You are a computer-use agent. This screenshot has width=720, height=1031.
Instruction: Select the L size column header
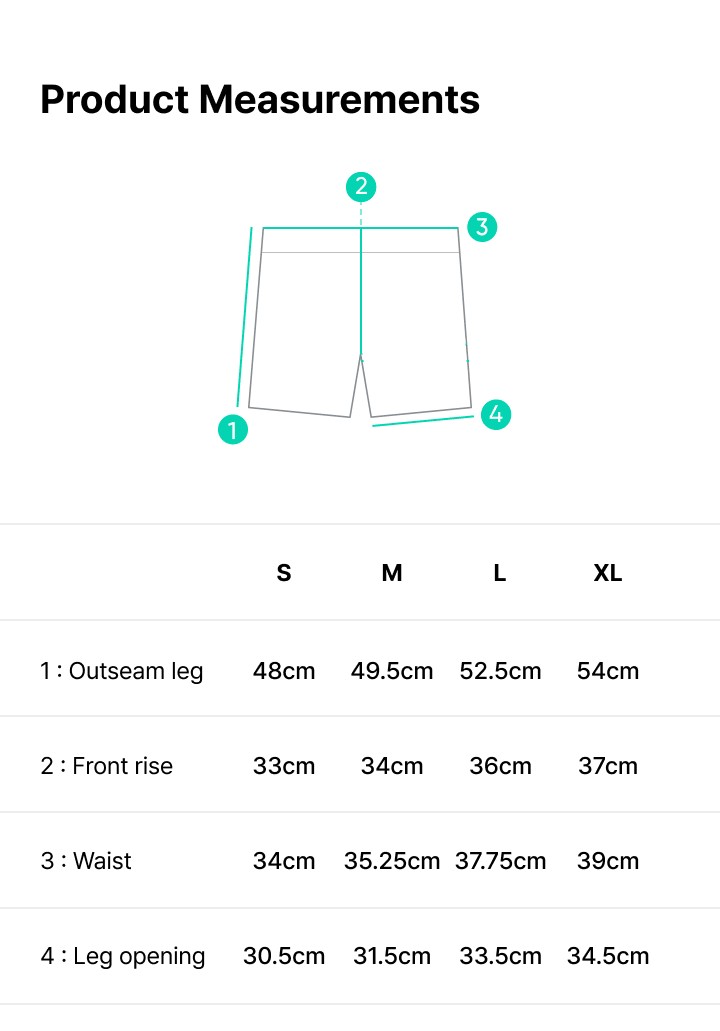pos(500,573)
